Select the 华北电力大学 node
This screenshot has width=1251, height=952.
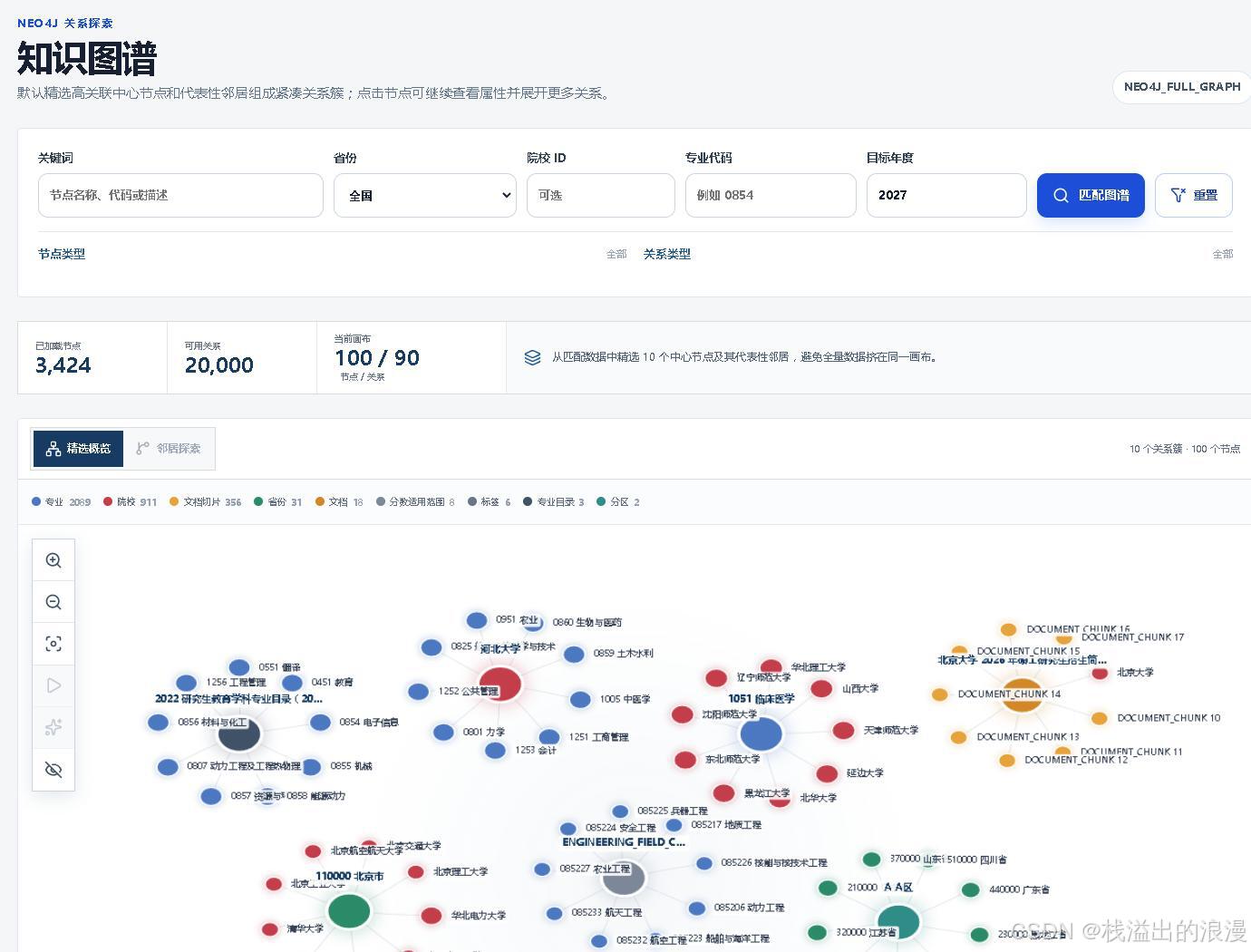pyautogui.click(x=432, y=916)
